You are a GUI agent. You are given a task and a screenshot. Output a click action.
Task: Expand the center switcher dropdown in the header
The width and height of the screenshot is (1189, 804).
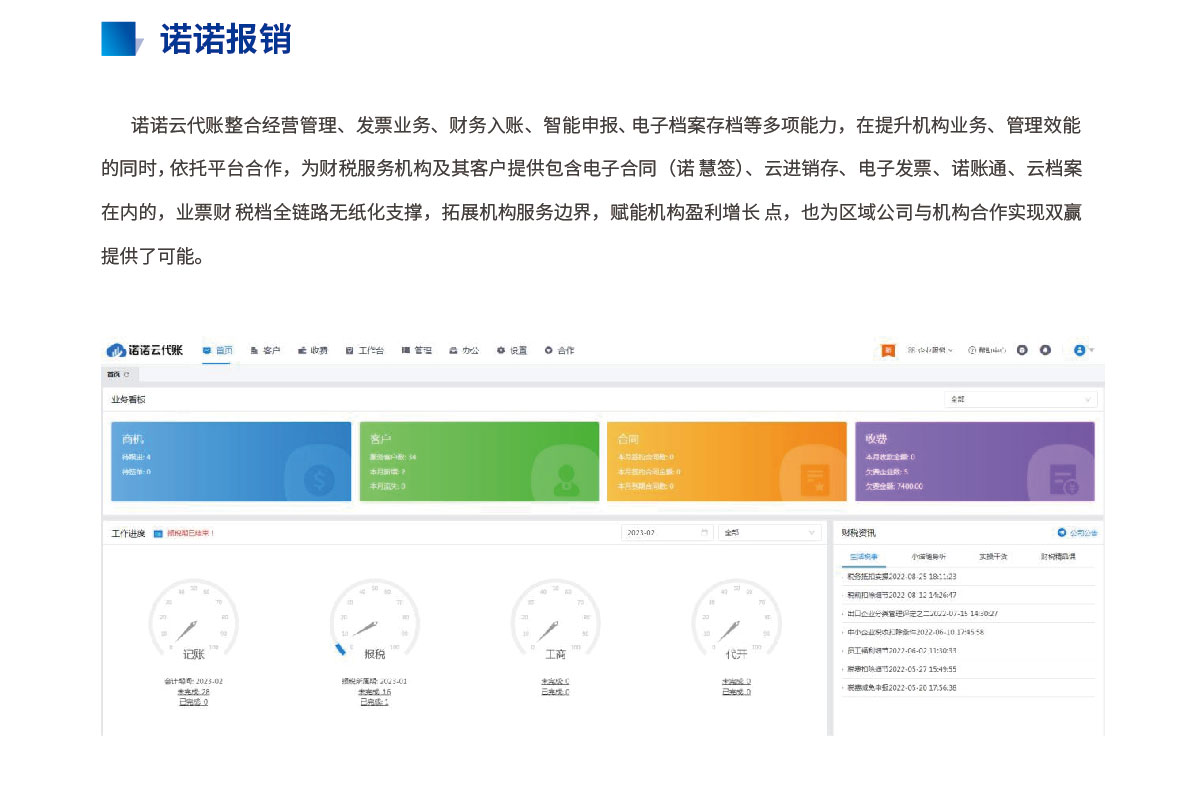tap(930, 350)
